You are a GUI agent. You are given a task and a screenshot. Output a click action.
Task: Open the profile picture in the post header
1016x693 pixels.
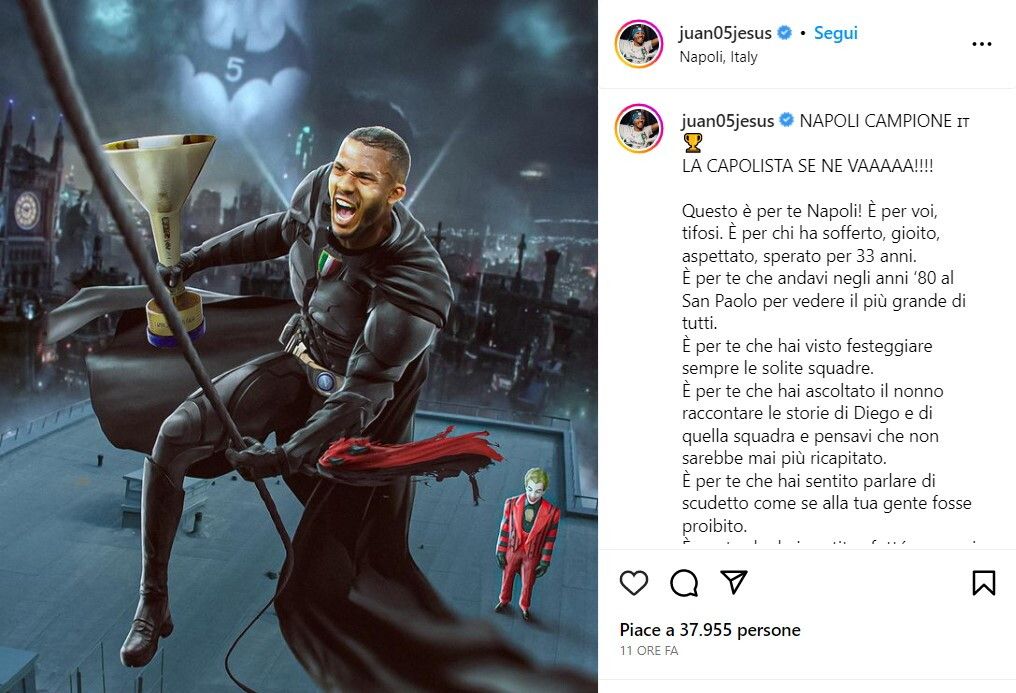(x=638, y=44)
